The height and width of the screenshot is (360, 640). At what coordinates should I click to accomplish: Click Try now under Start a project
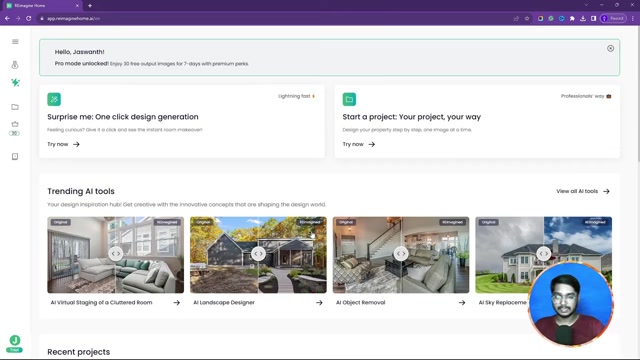[x=358, y=144]
